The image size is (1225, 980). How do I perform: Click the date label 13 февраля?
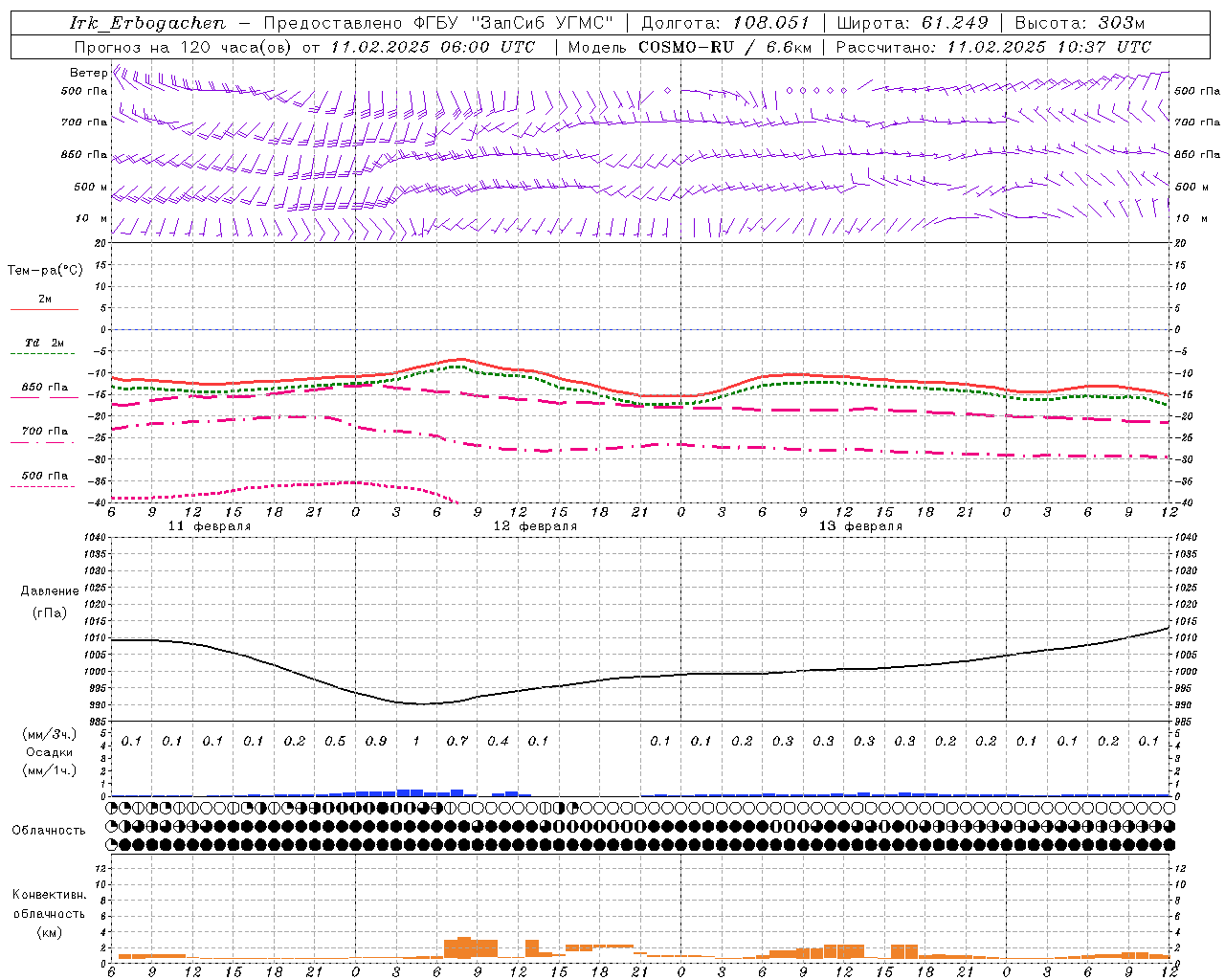tap(860, 526)
